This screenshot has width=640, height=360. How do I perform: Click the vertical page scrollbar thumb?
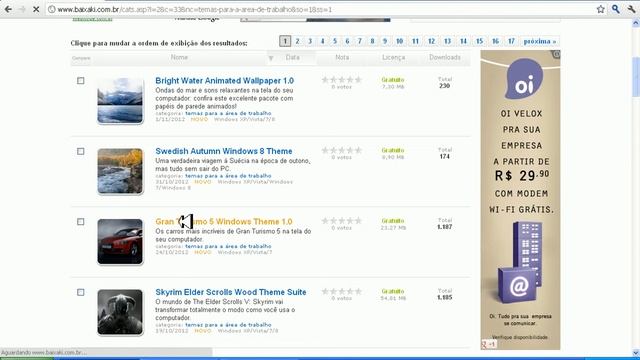pyautogui.click(x=636, y=78)
